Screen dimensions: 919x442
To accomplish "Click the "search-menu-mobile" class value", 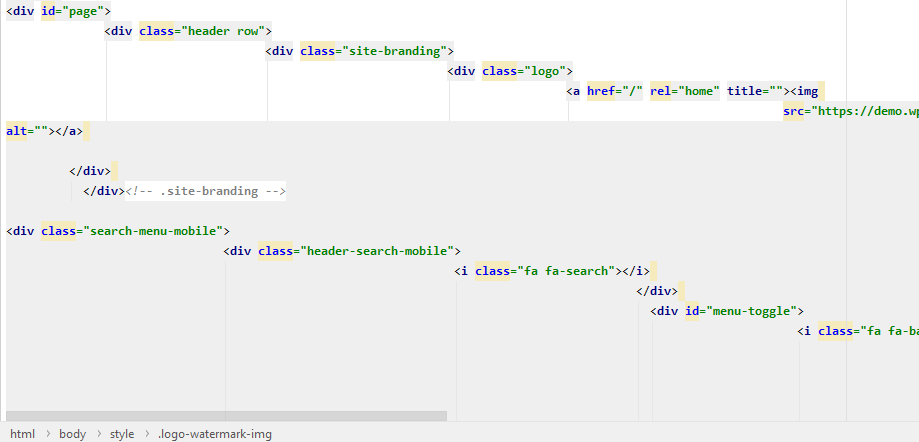I will tap(155, 231).
